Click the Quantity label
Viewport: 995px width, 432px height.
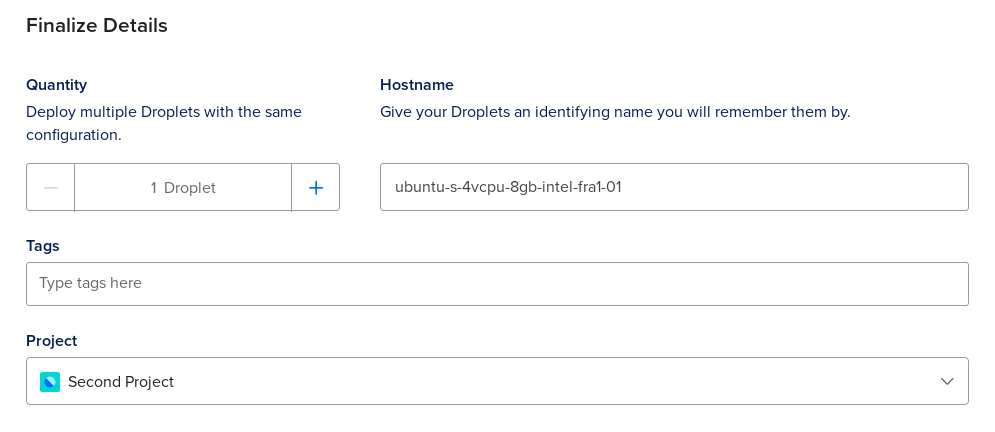pyautogui.click(x=56, y=85)
